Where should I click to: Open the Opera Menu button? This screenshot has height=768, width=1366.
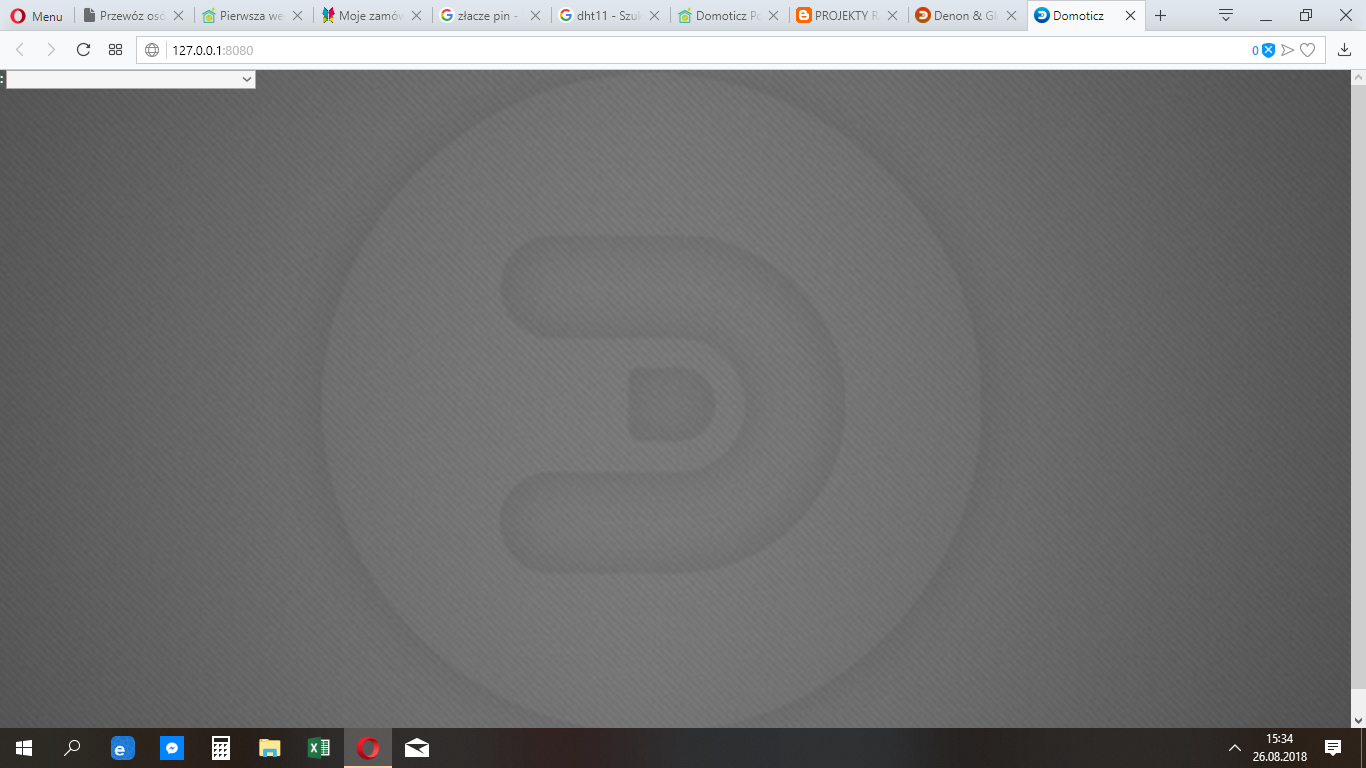[x=36, y=16]
